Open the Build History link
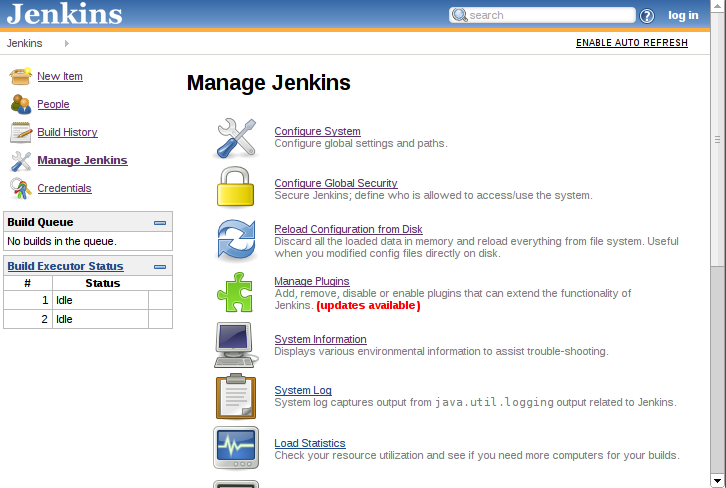Screen dimensions: 726x488 [x=67, y=132]
